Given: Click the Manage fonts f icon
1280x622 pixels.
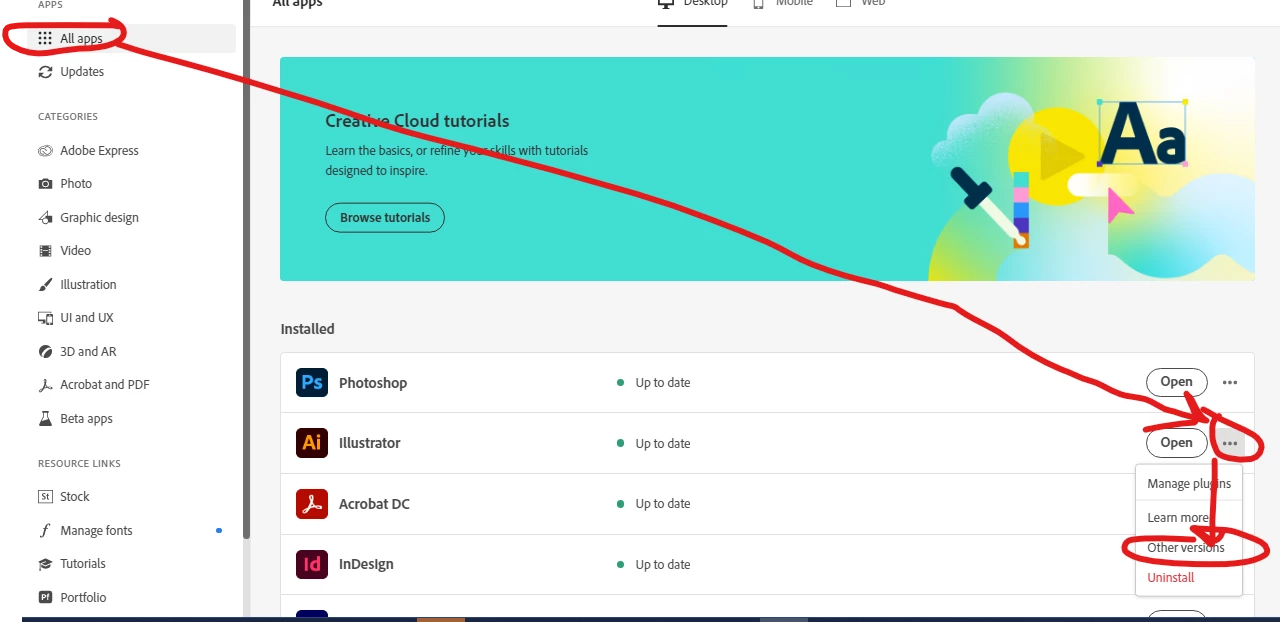Looking at the screenshot, I should [x=45, y=531].
